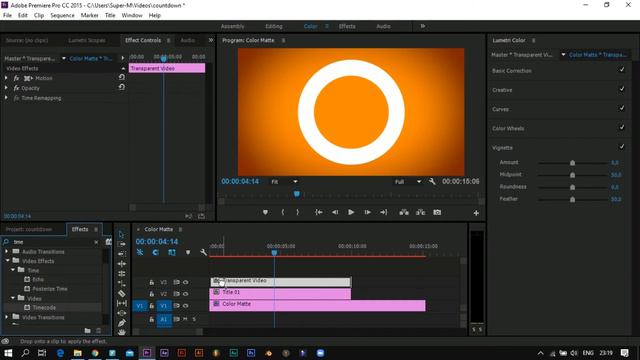Viewport: 640px width, 360px height.
Task: Add a marker in the timeline panel
Action: click(x=188, y=252)
